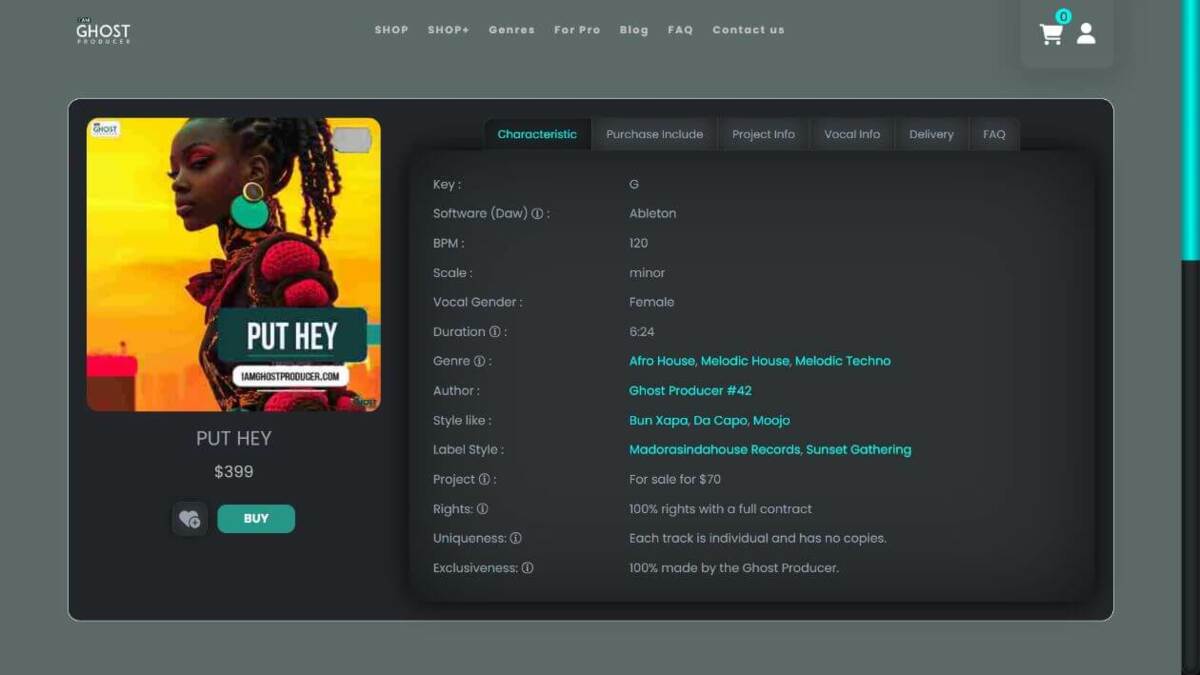Click the teal page scrollbar thumb
Screen dimensions: 1200x675
(x=1190, y=130)
